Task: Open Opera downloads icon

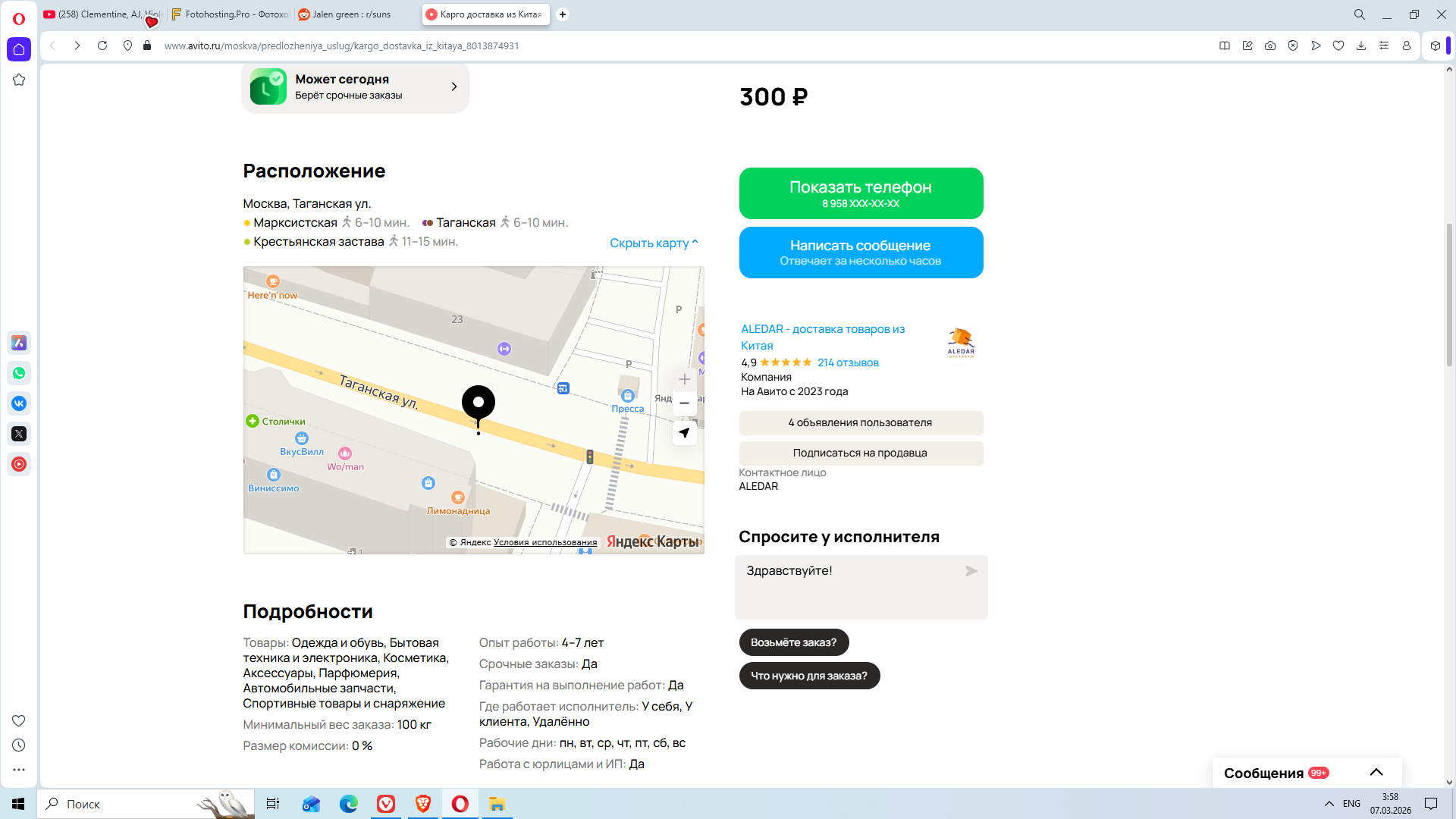Action: tap(1361, 45)
